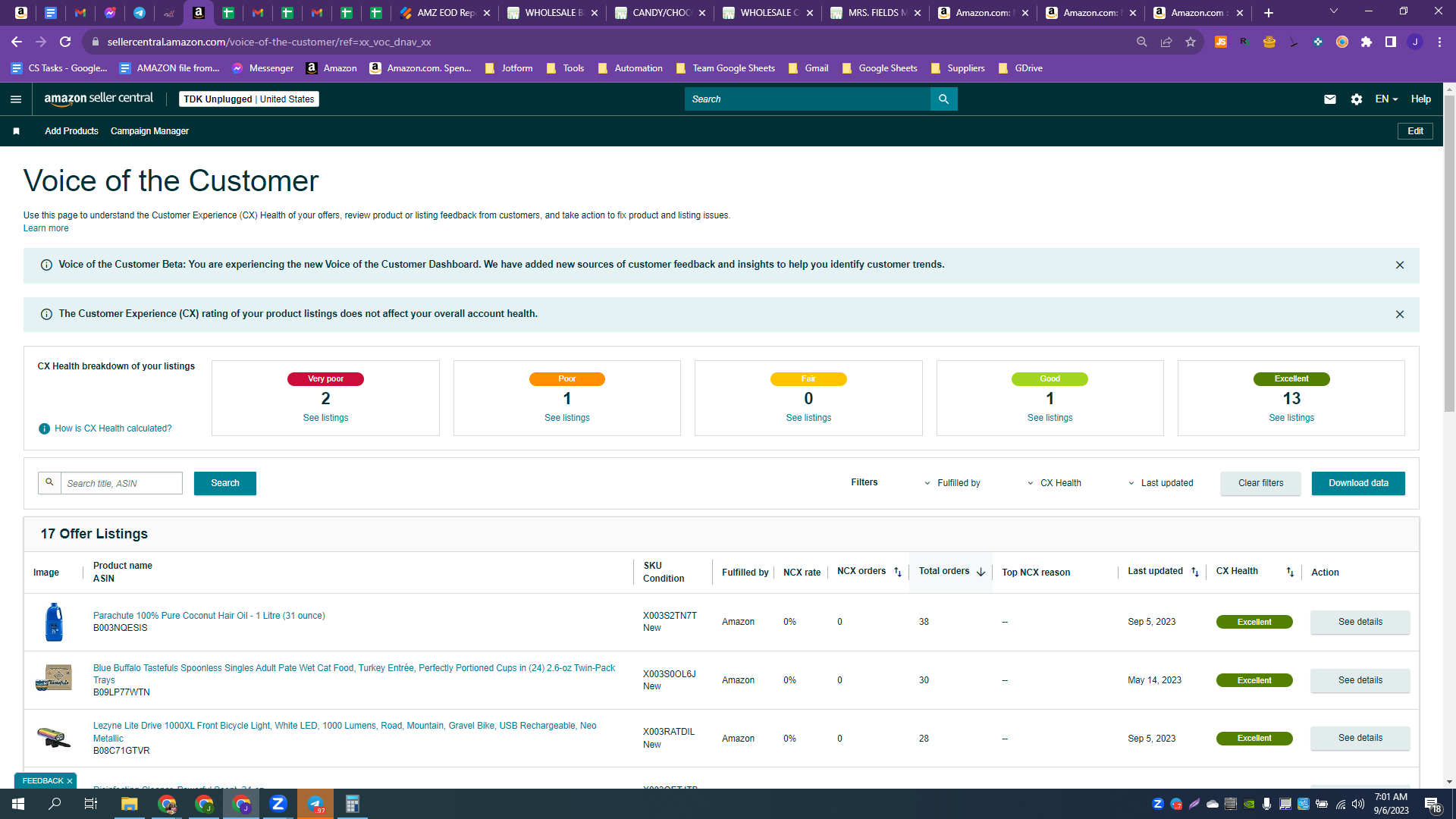Click the bookmark flag icon
This screenshot has height=819, width=1456.
(x=16, y=131)
